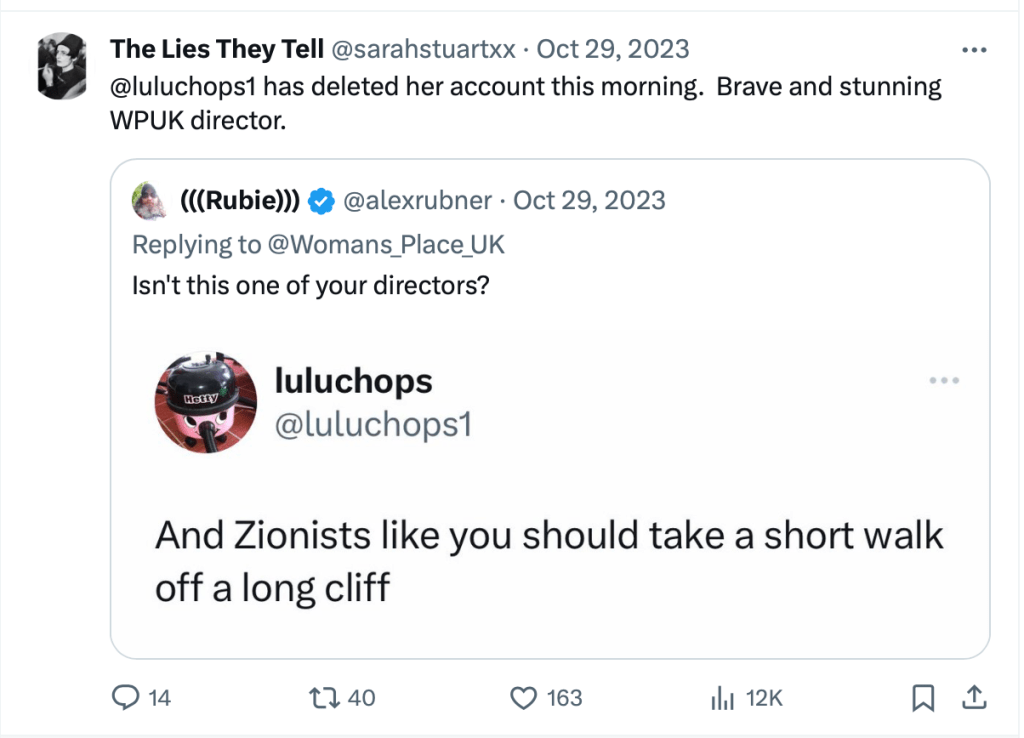Open The Lies They Tell profile avatar
1024x738 pixels.
[x=60, y=65]
